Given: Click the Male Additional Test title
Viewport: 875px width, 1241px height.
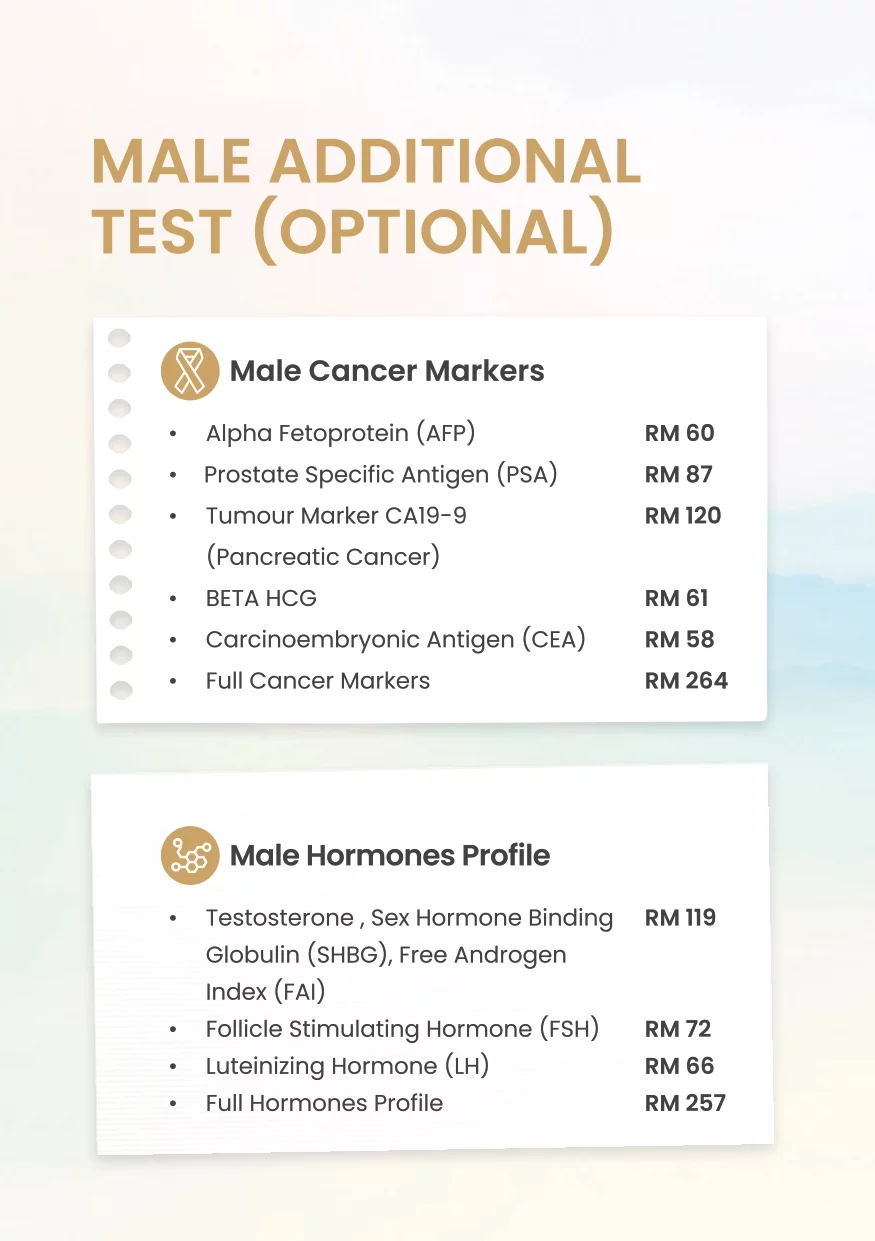Looking at the screenshot, I should pyautogui.click(x=366, y=197).
